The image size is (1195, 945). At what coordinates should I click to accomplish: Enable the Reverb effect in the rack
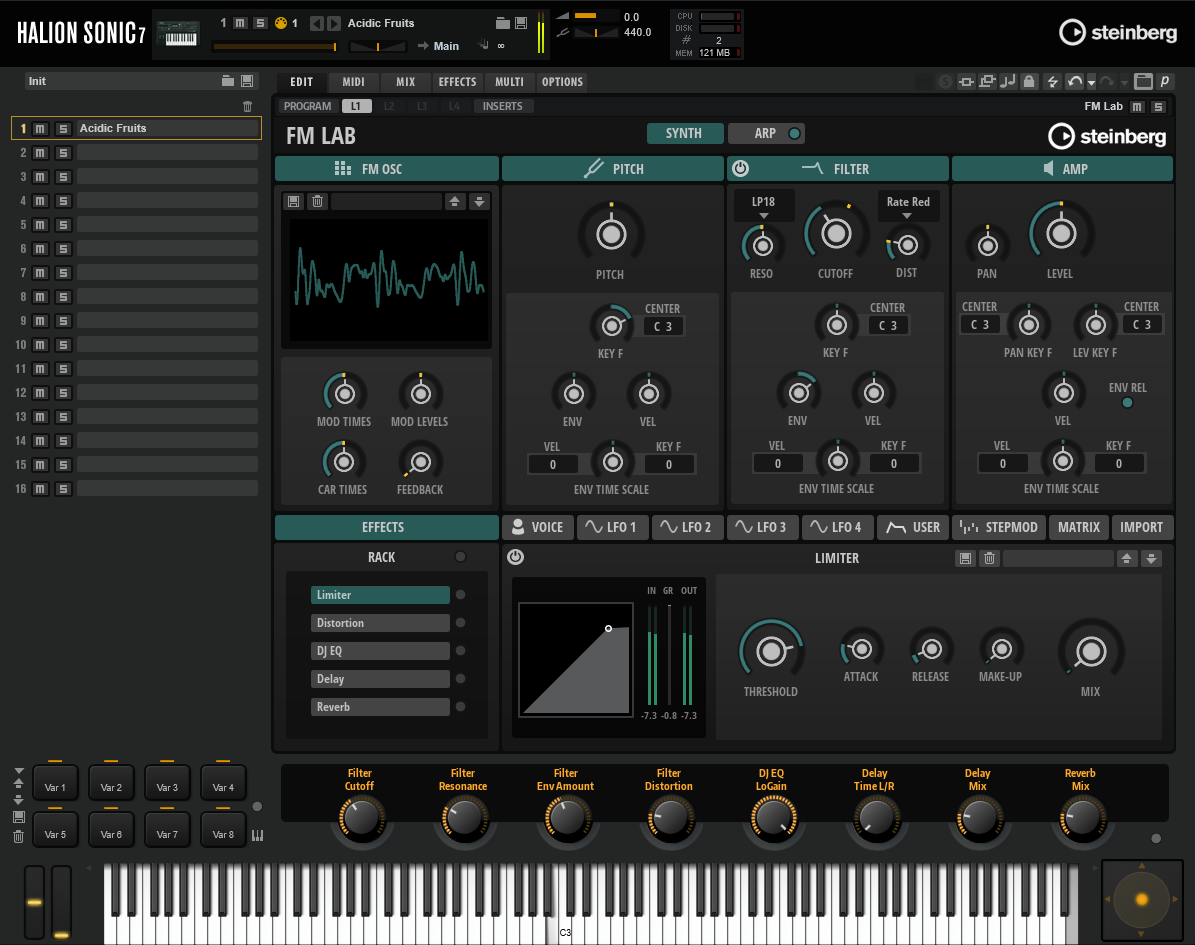(x=460, y=706)
